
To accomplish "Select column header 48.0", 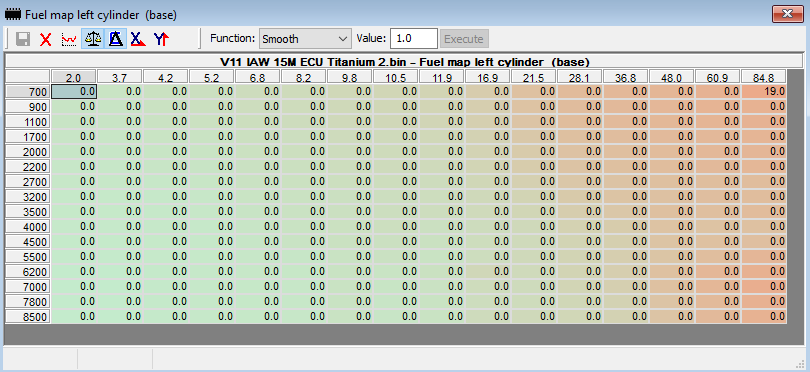I will pos(671,77).
